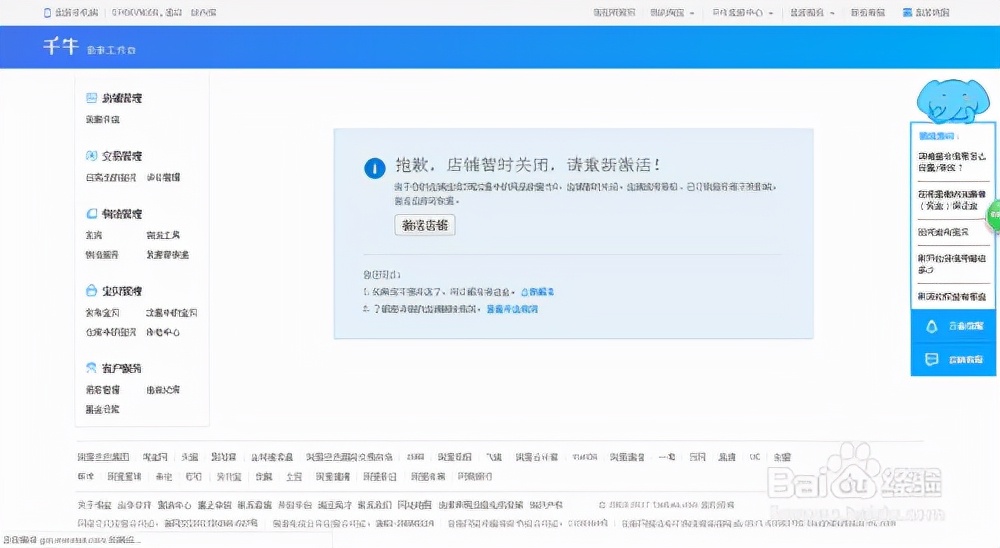Screen dimensions: 1000x548
Task: Click the phone icon in the top-left bar
Action: (x=46, y=13)
